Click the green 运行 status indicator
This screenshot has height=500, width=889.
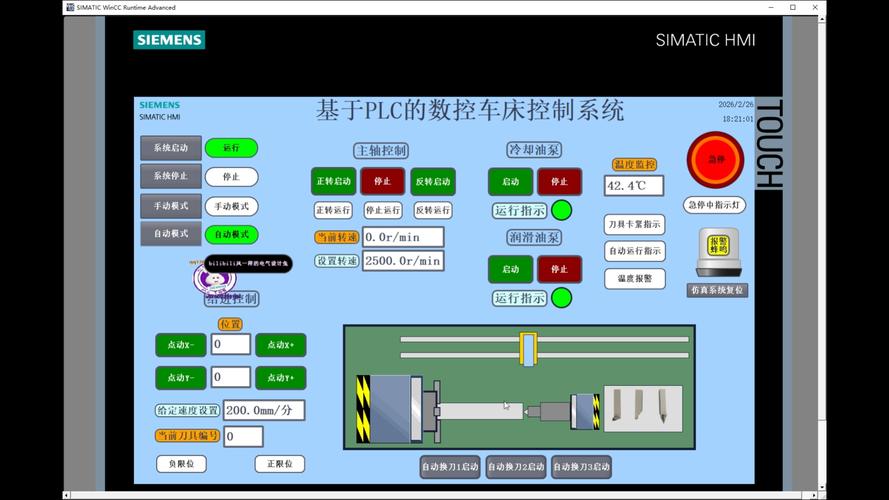click(x=231, y=148)
